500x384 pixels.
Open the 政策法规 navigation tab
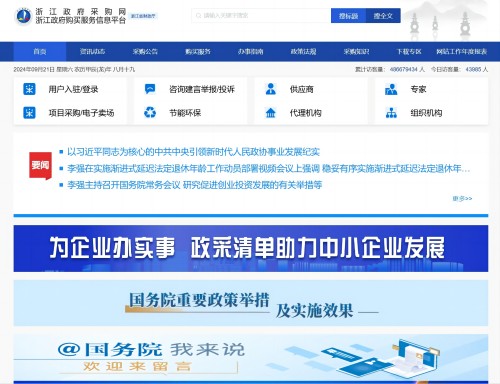pos(303,51)
